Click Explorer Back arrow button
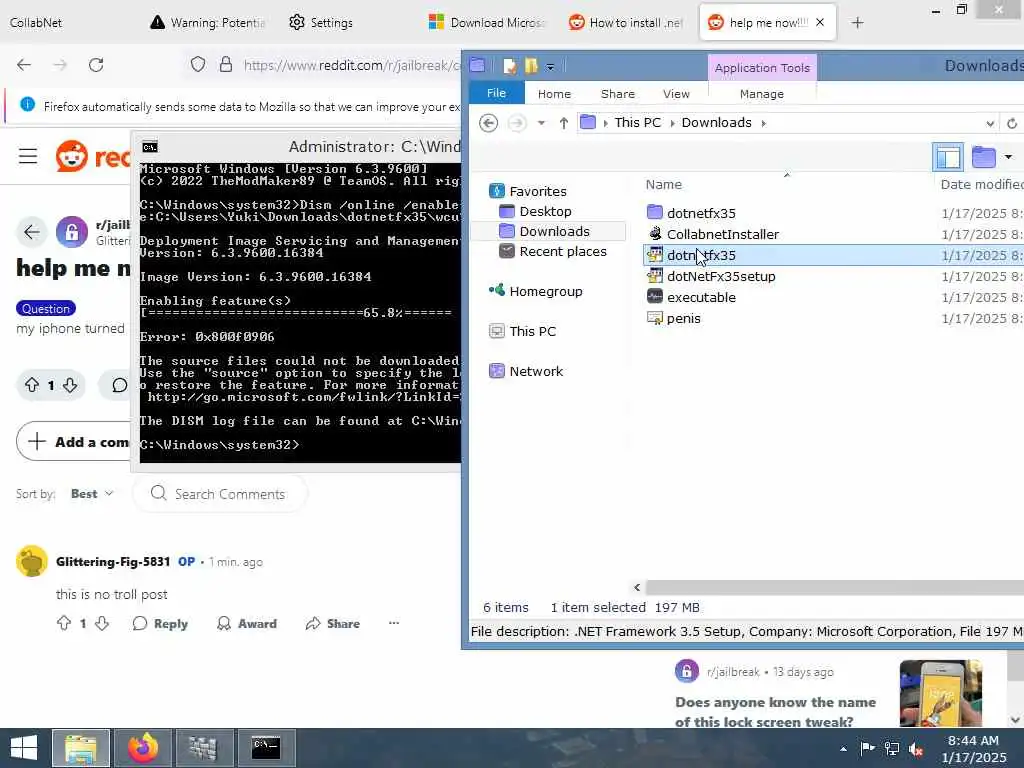The image size is (1024, 768). 488,123
